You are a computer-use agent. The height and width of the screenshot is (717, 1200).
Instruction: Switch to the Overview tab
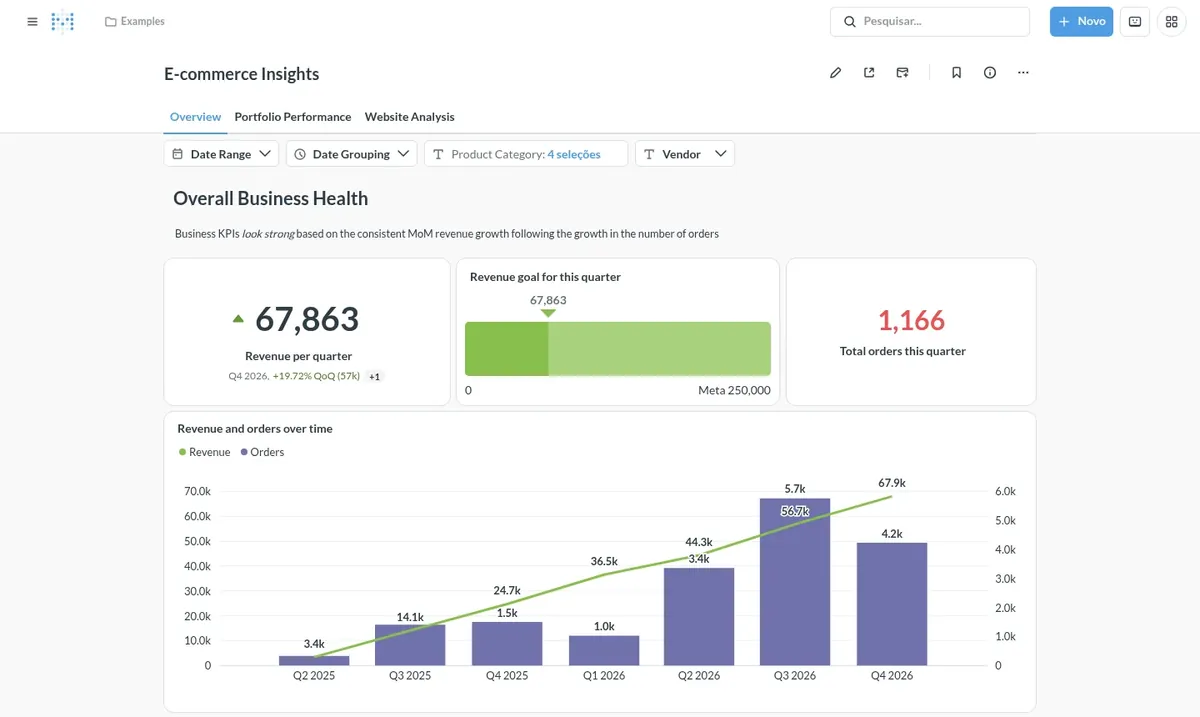[195, 117]
